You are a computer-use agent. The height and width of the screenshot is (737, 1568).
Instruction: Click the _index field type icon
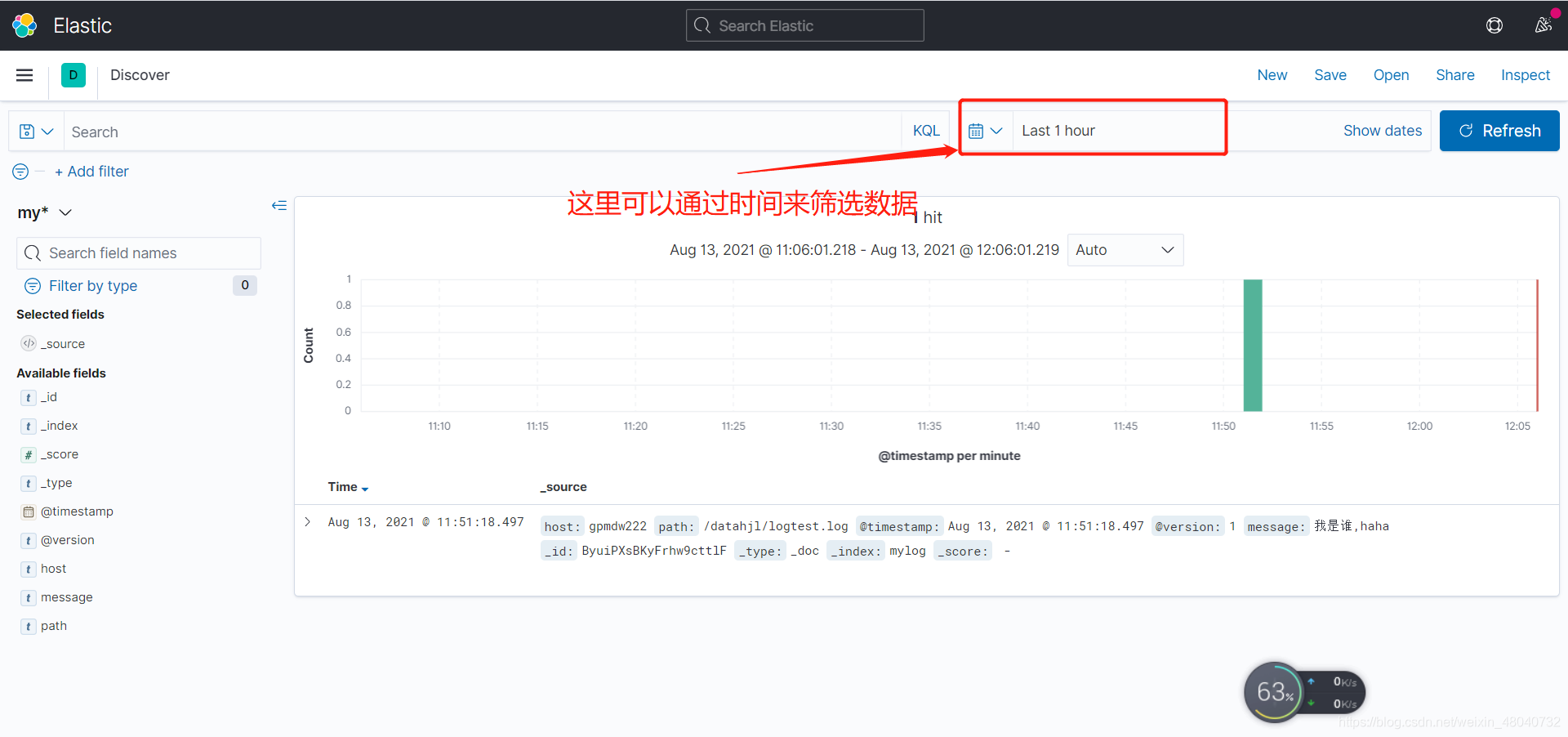tap(29, 426)
